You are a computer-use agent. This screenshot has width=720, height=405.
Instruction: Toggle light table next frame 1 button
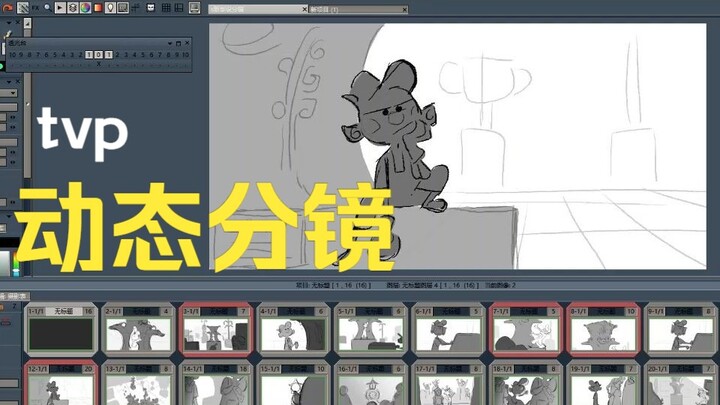pos(108,55)
